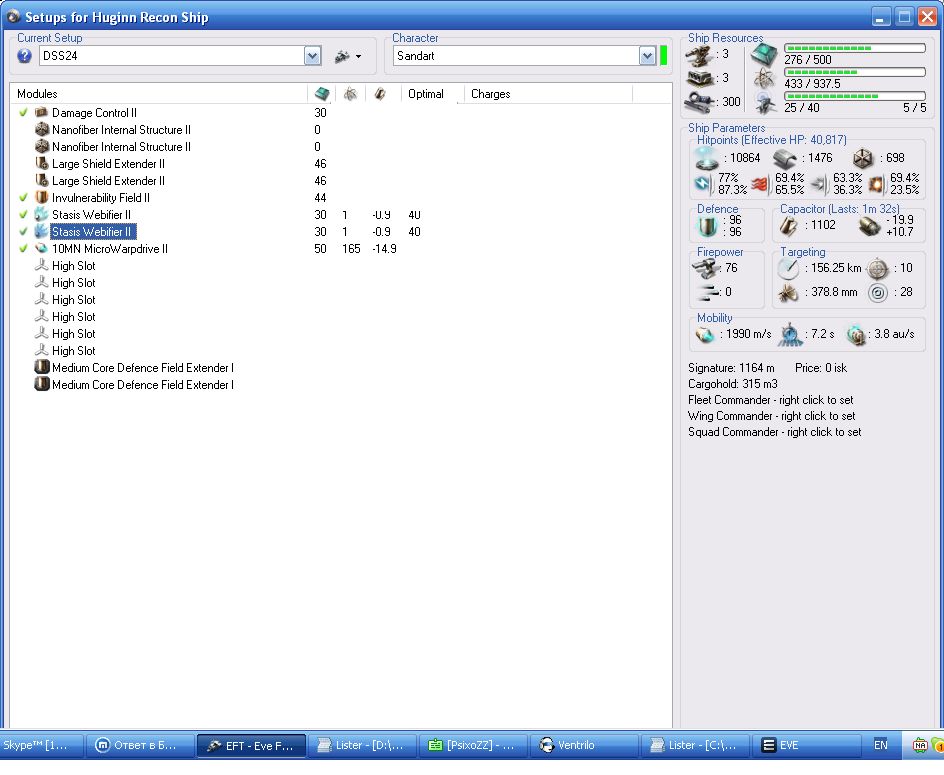944x775 pixels.
Task: Select the Damage Control II row
Action: tap(340, 113)
